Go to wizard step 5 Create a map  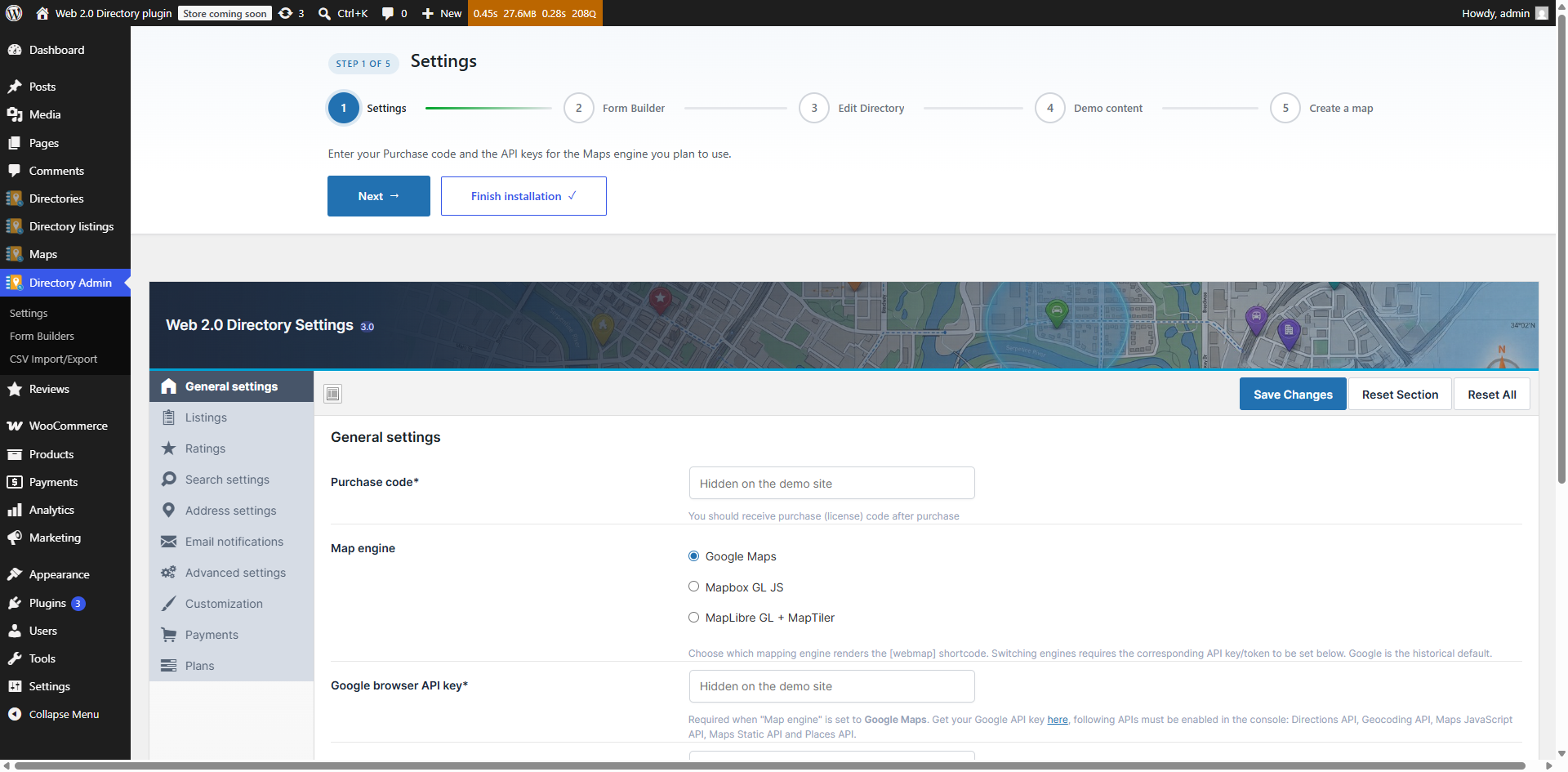1322,108
